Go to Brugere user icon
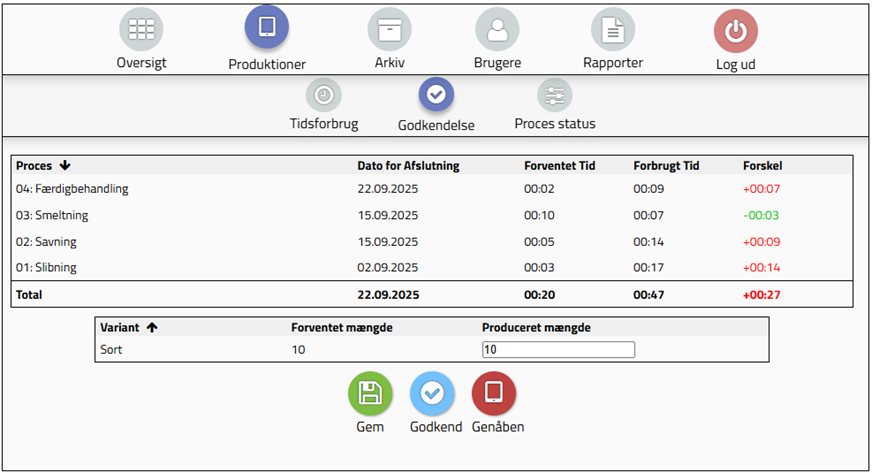 pos(497,30)
